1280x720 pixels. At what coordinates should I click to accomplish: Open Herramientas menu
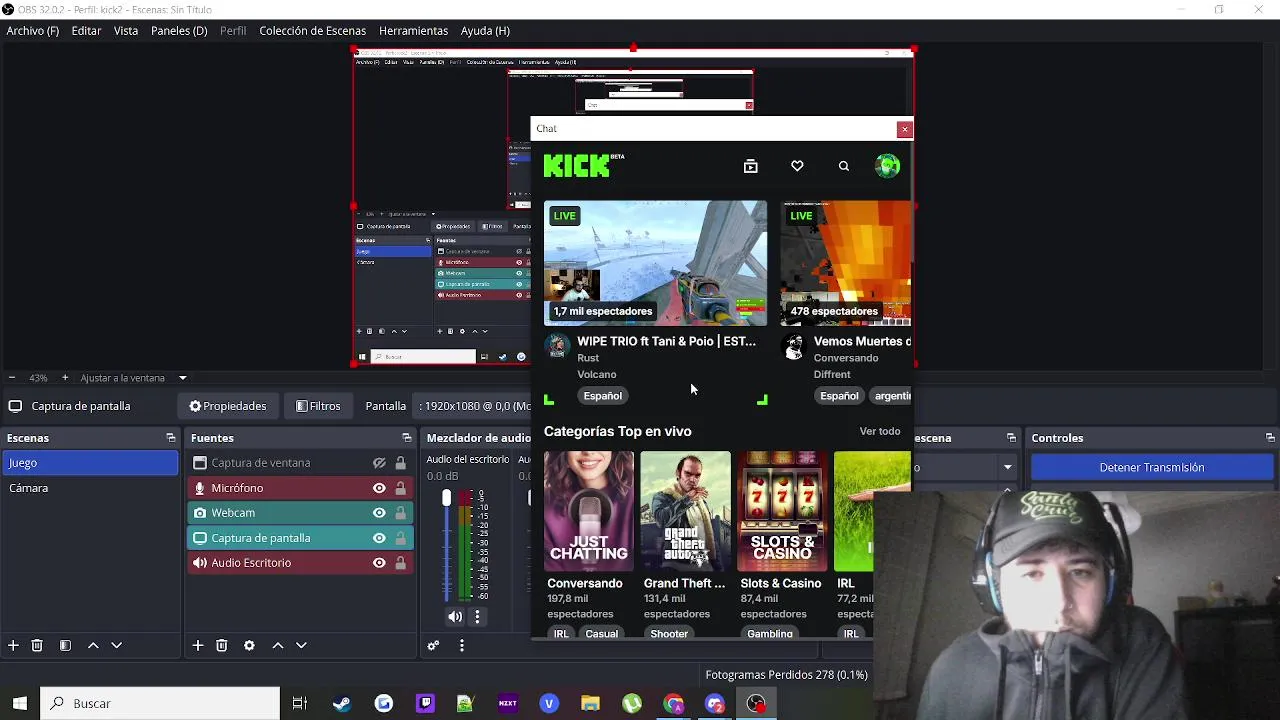[413, 31]
